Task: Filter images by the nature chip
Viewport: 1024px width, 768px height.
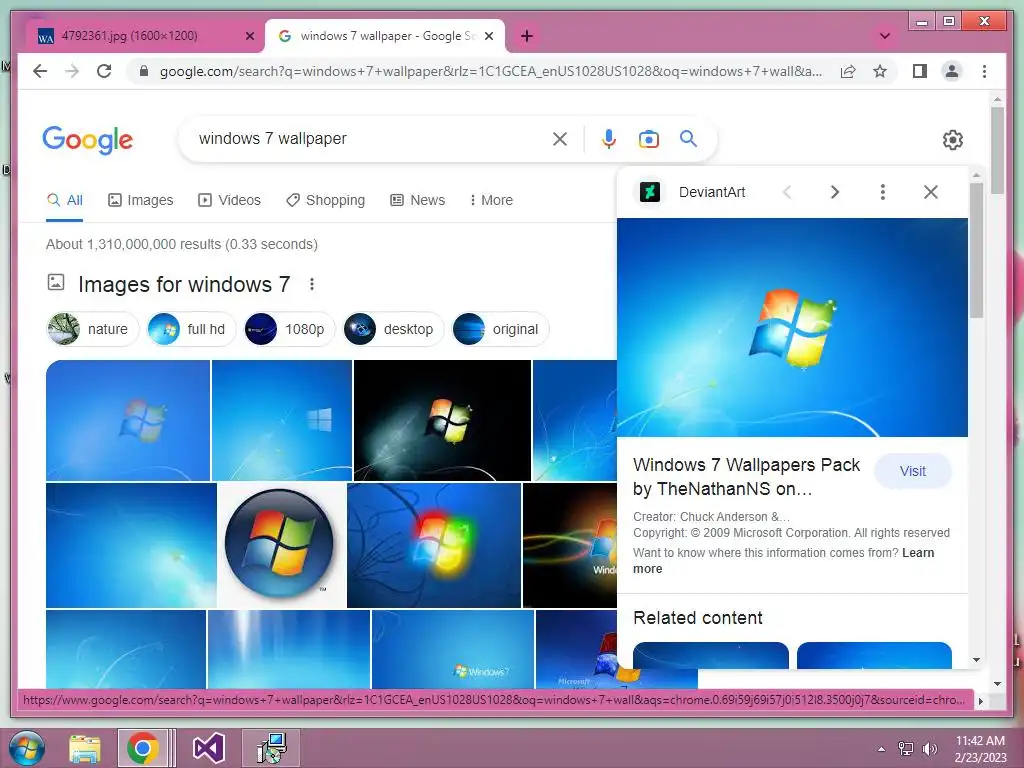Action: [93, 329]
